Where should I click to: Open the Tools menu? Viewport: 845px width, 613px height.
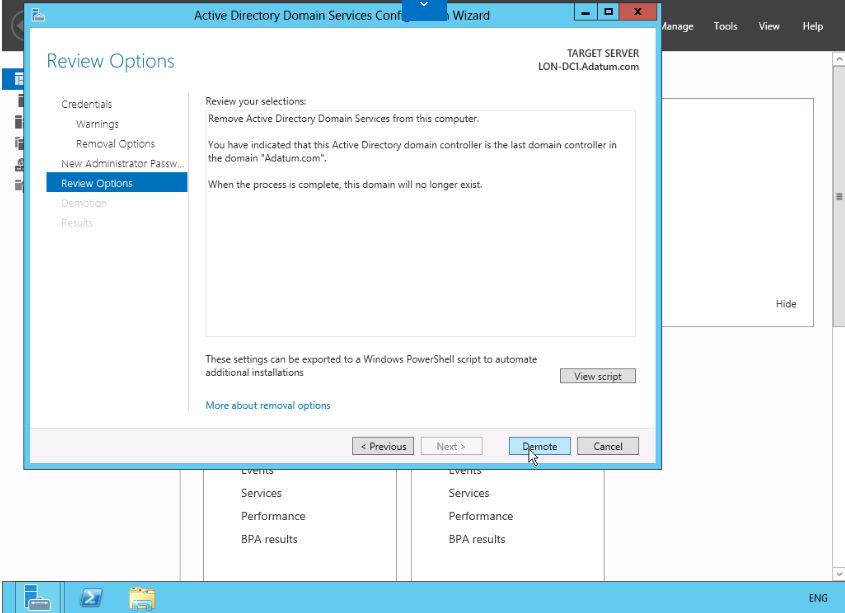[725, 27]
